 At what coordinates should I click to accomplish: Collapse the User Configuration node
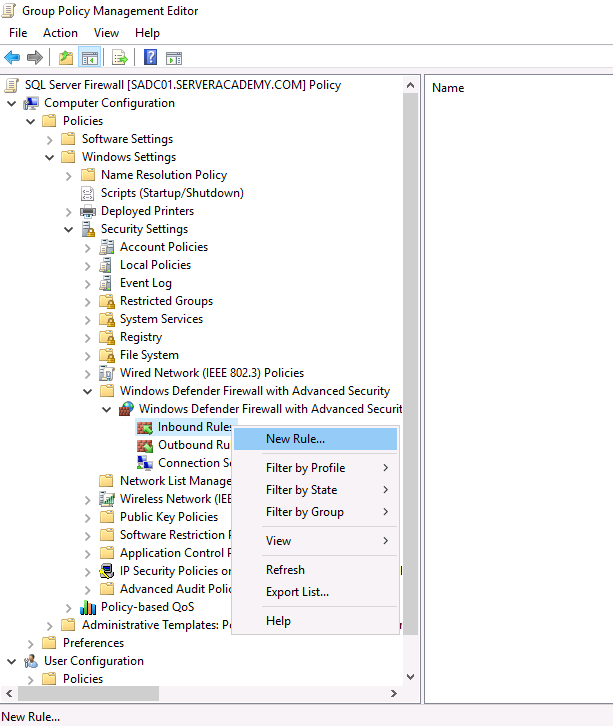click(12, 662)
